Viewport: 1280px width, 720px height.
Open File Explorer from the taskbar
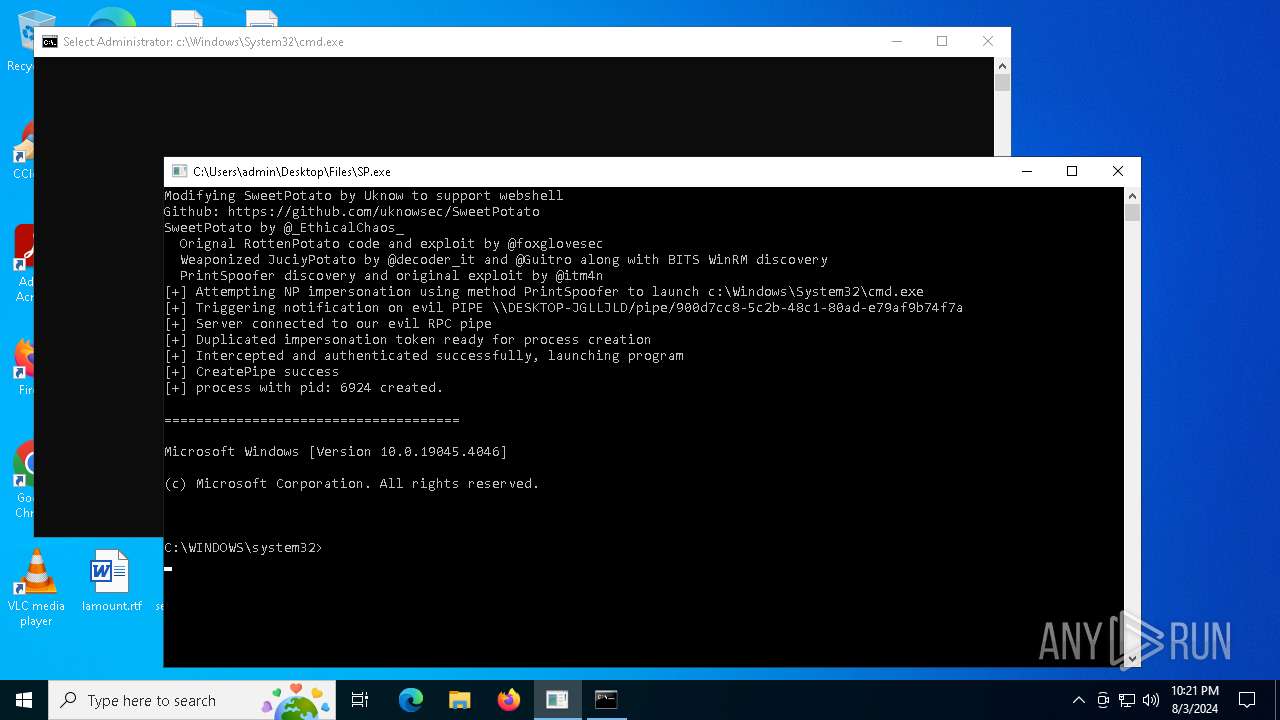tap(459, 700)
